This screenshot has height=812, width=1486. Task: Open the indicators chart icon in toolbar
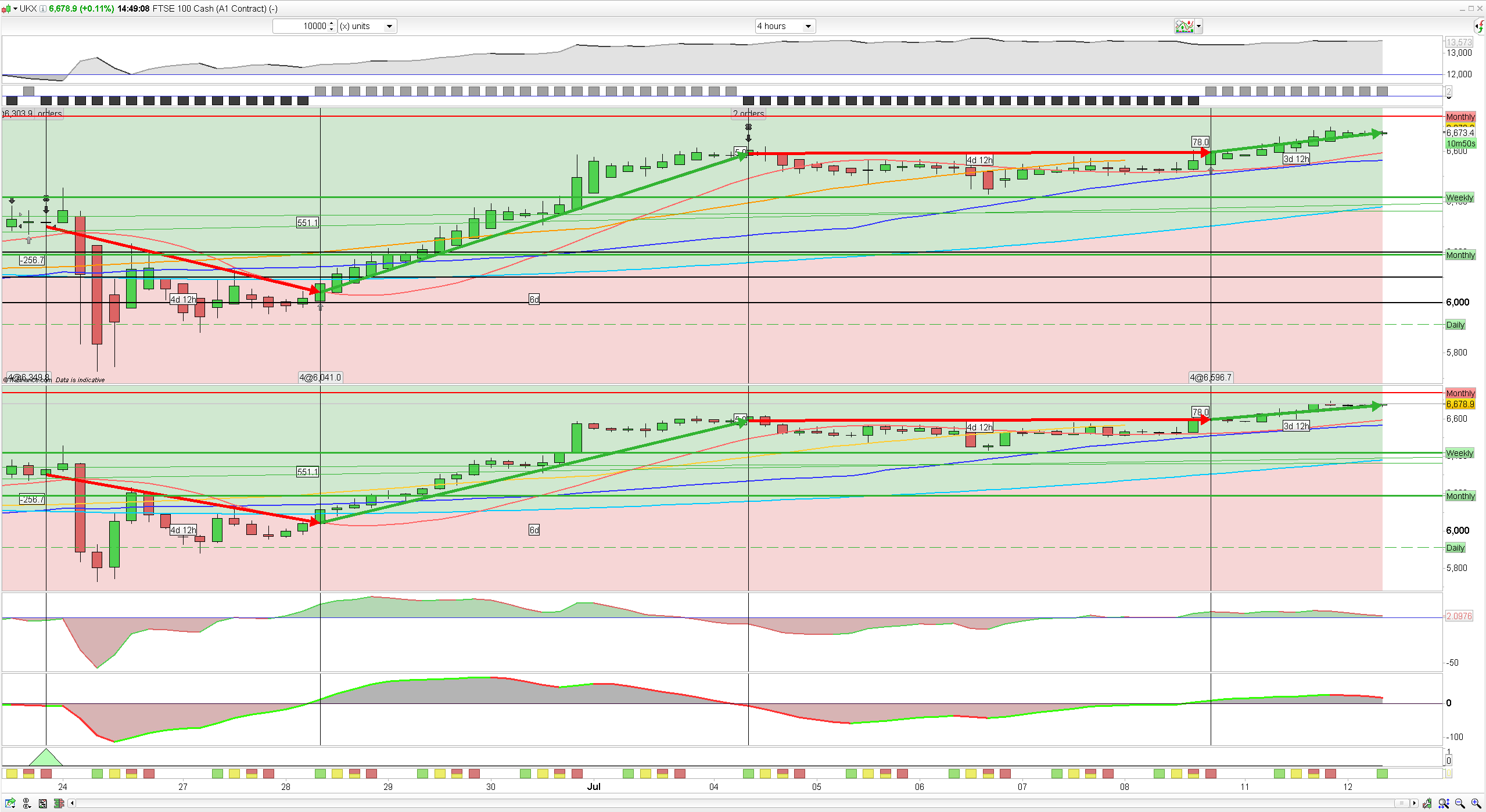[1183, 26]
